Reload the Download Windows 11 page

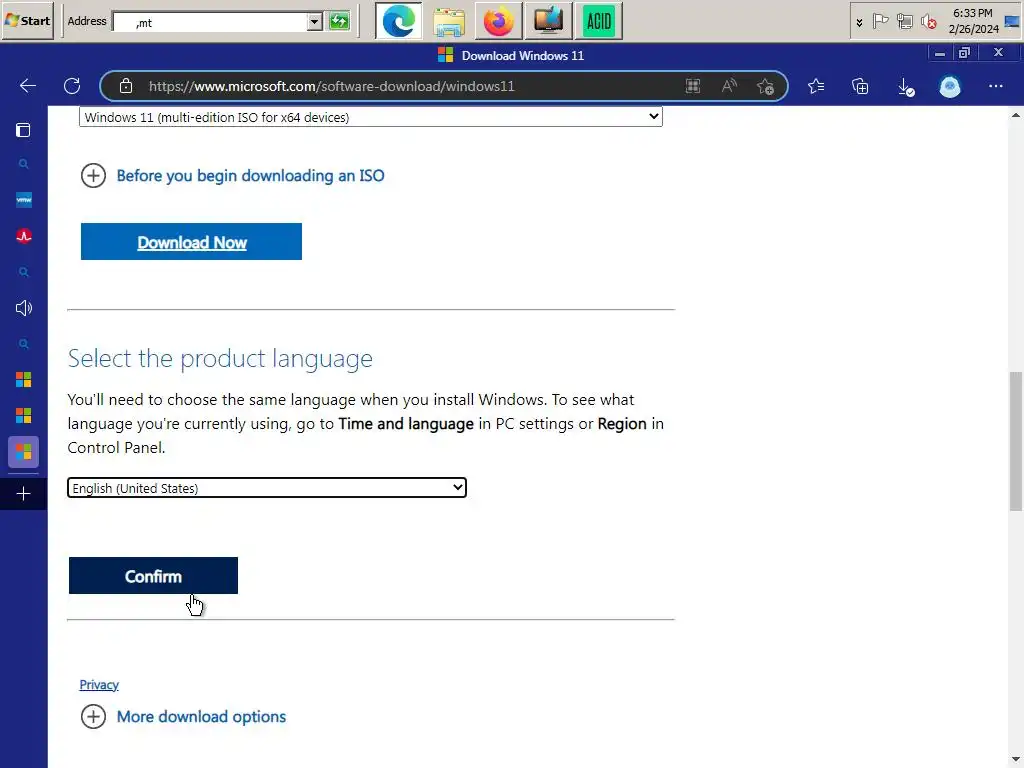point(72,86)
